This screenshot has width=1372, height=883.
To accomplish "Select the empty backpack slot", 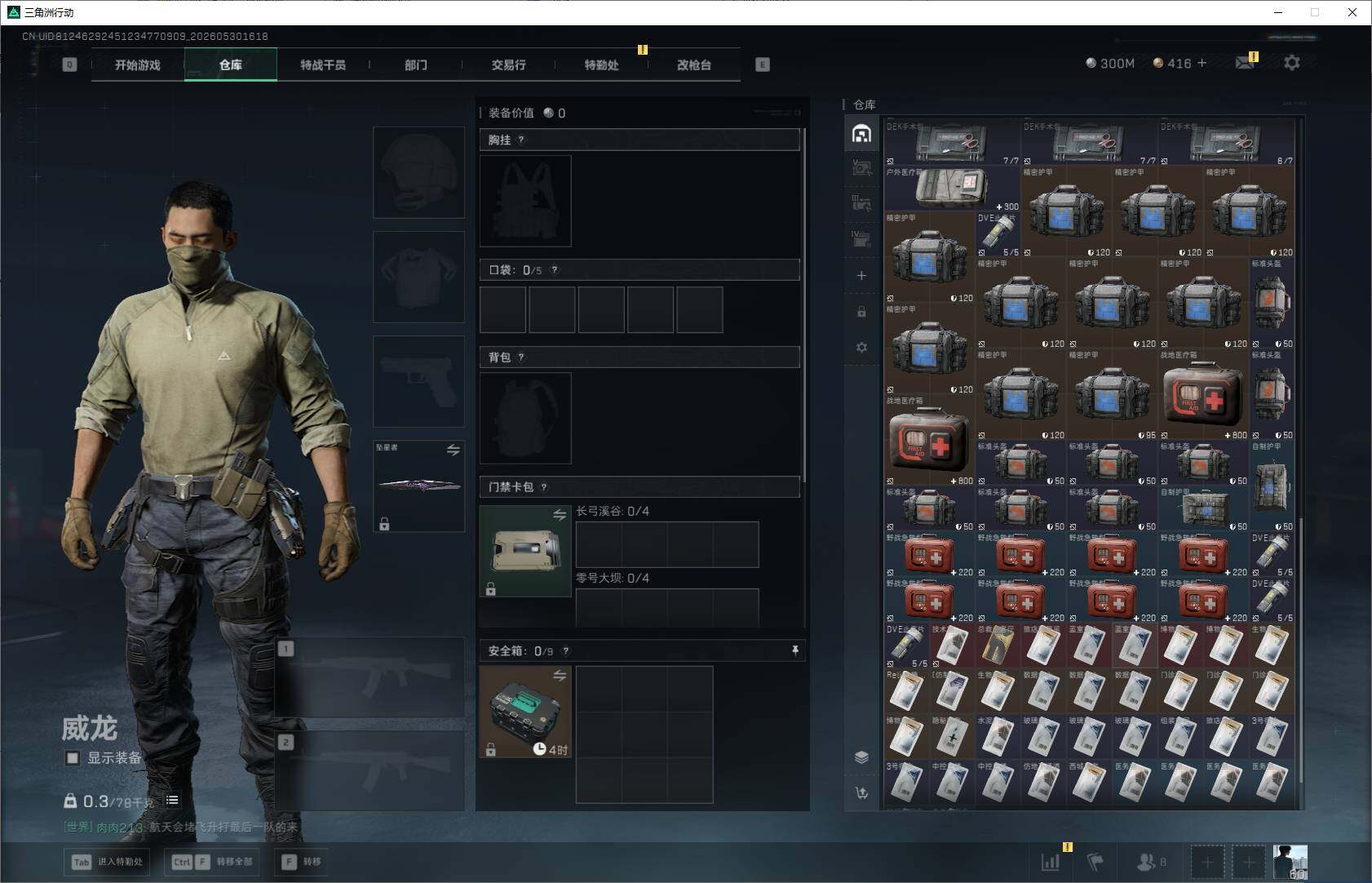I will [x=525, y=418].
